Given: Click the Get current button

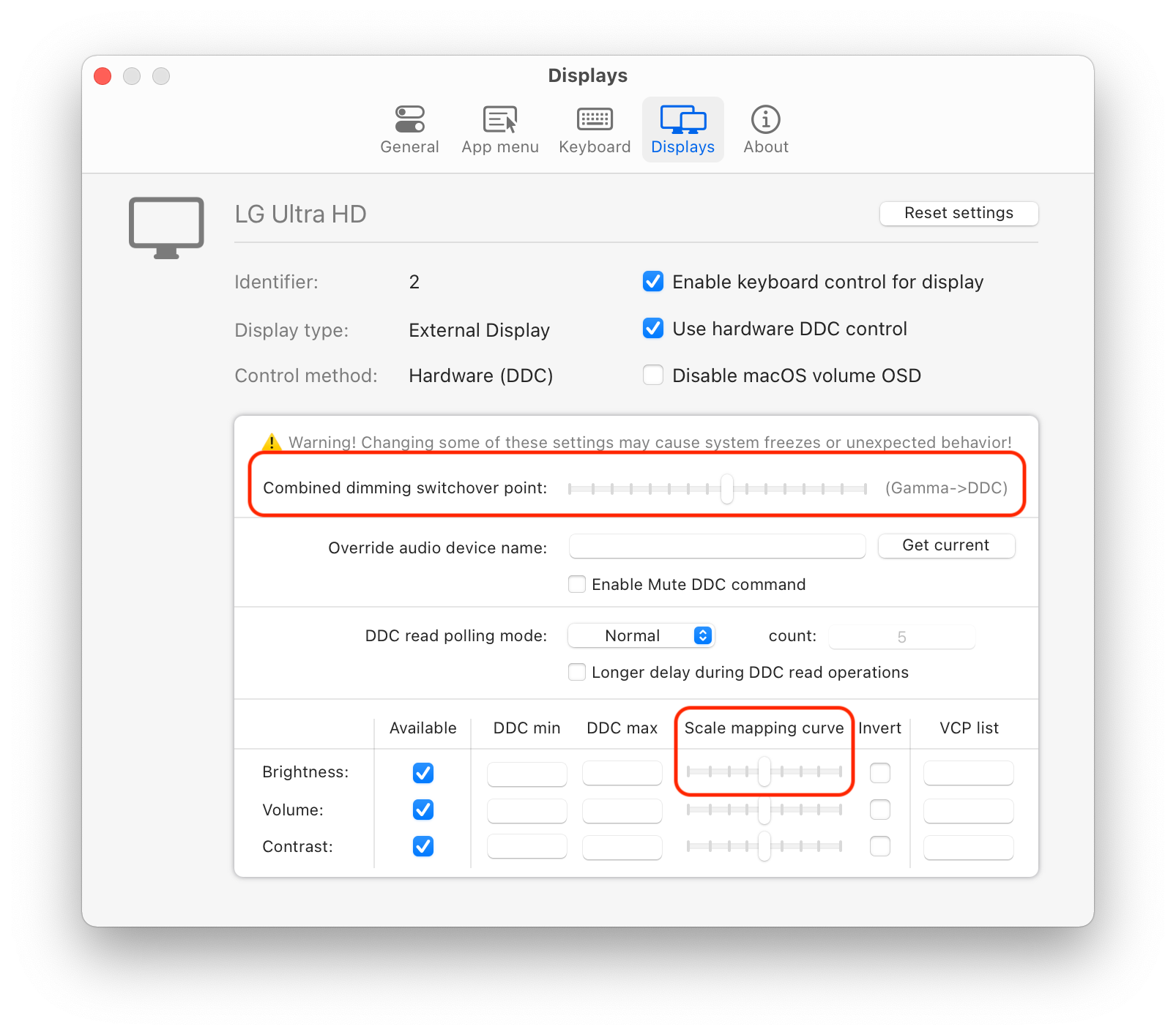Looking at the screenshot, I should (946, 545).
